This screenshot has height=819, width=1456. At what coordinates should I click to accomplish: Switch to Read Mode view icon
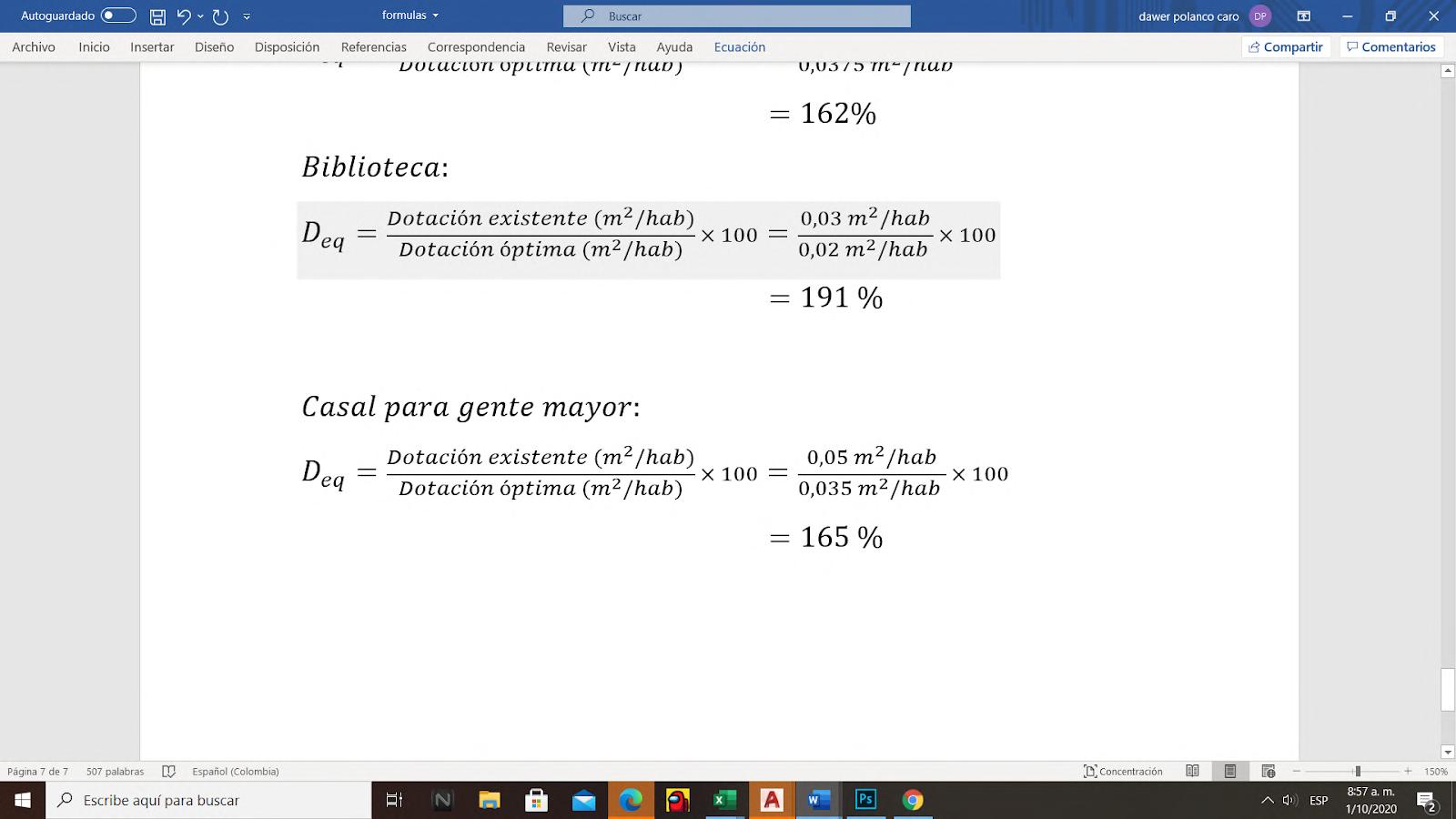(1192, 772)
